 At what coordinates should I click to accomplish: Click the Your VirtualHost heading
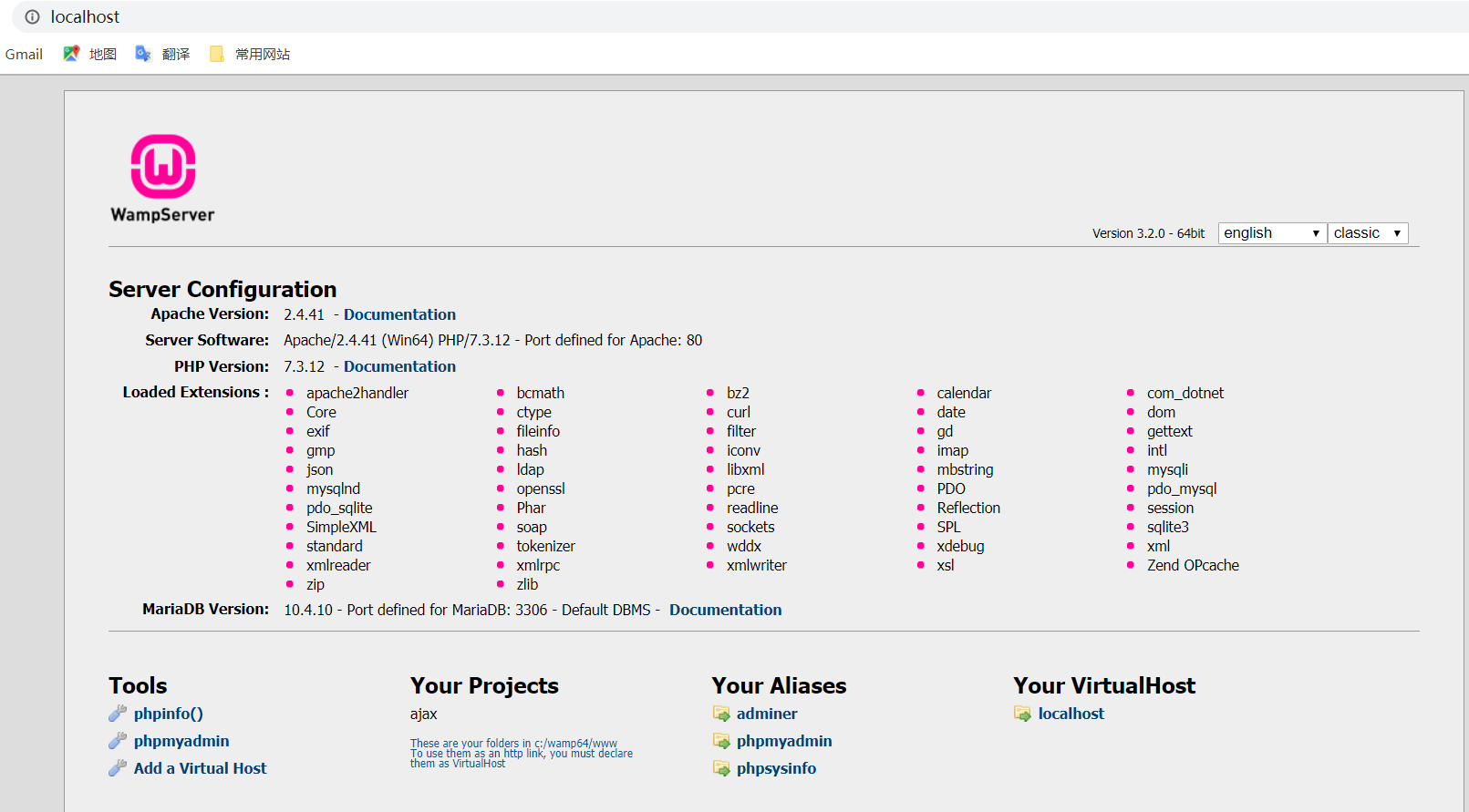(x=1104, y=685)
